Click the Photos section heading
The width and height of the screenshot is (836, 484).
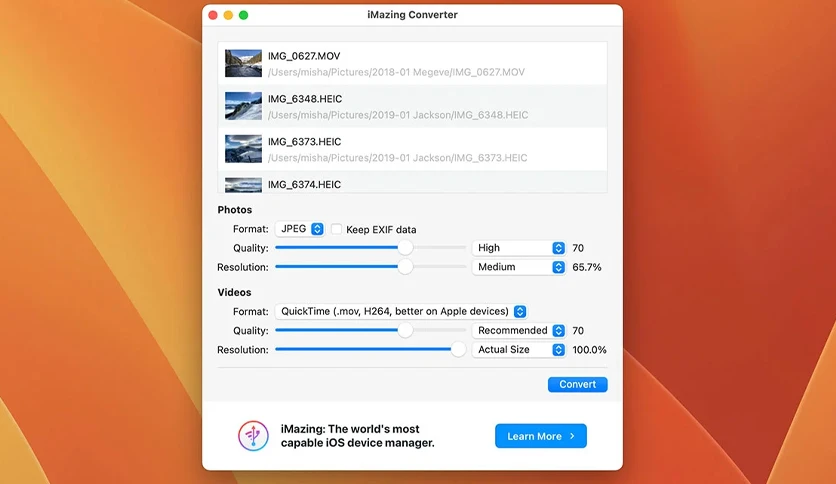coord(235,209)
